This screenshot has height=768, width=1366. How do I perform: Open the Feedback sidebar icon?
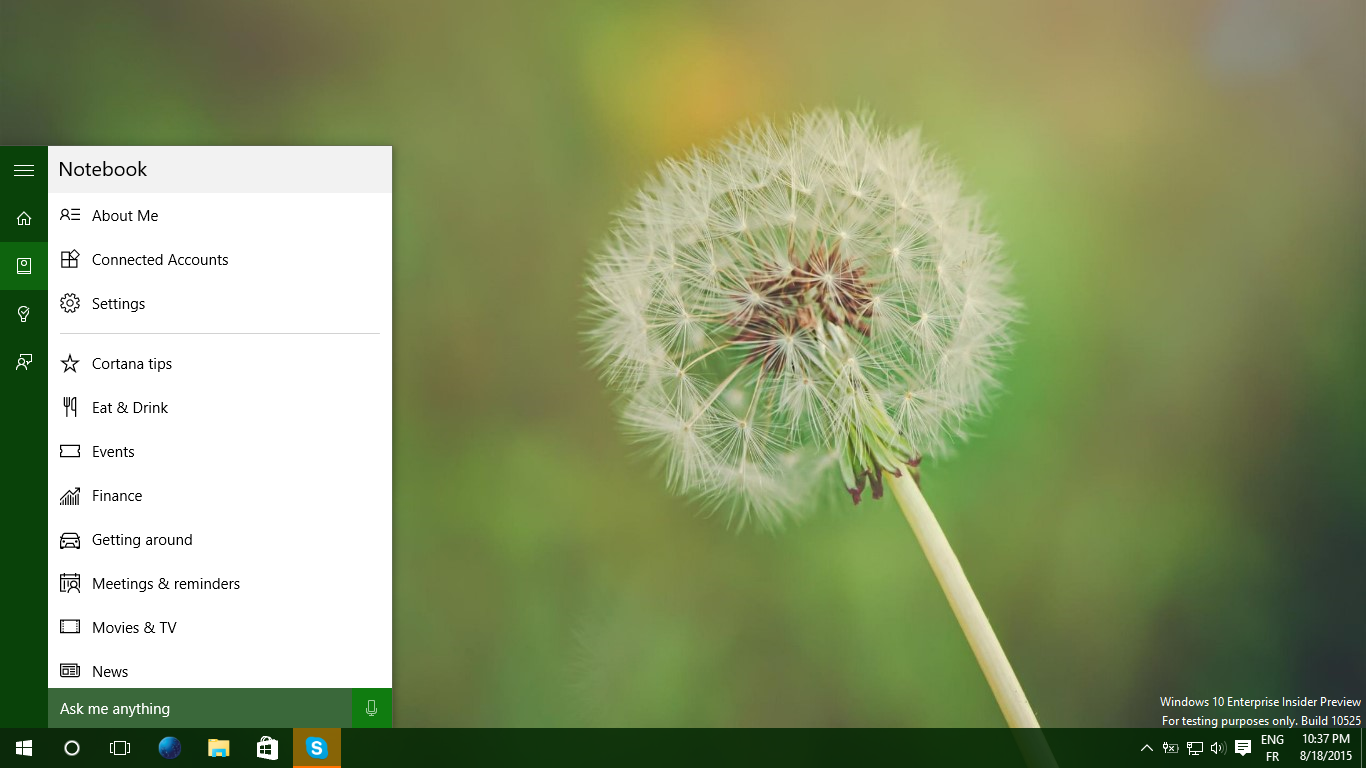[x=24, y=362]
